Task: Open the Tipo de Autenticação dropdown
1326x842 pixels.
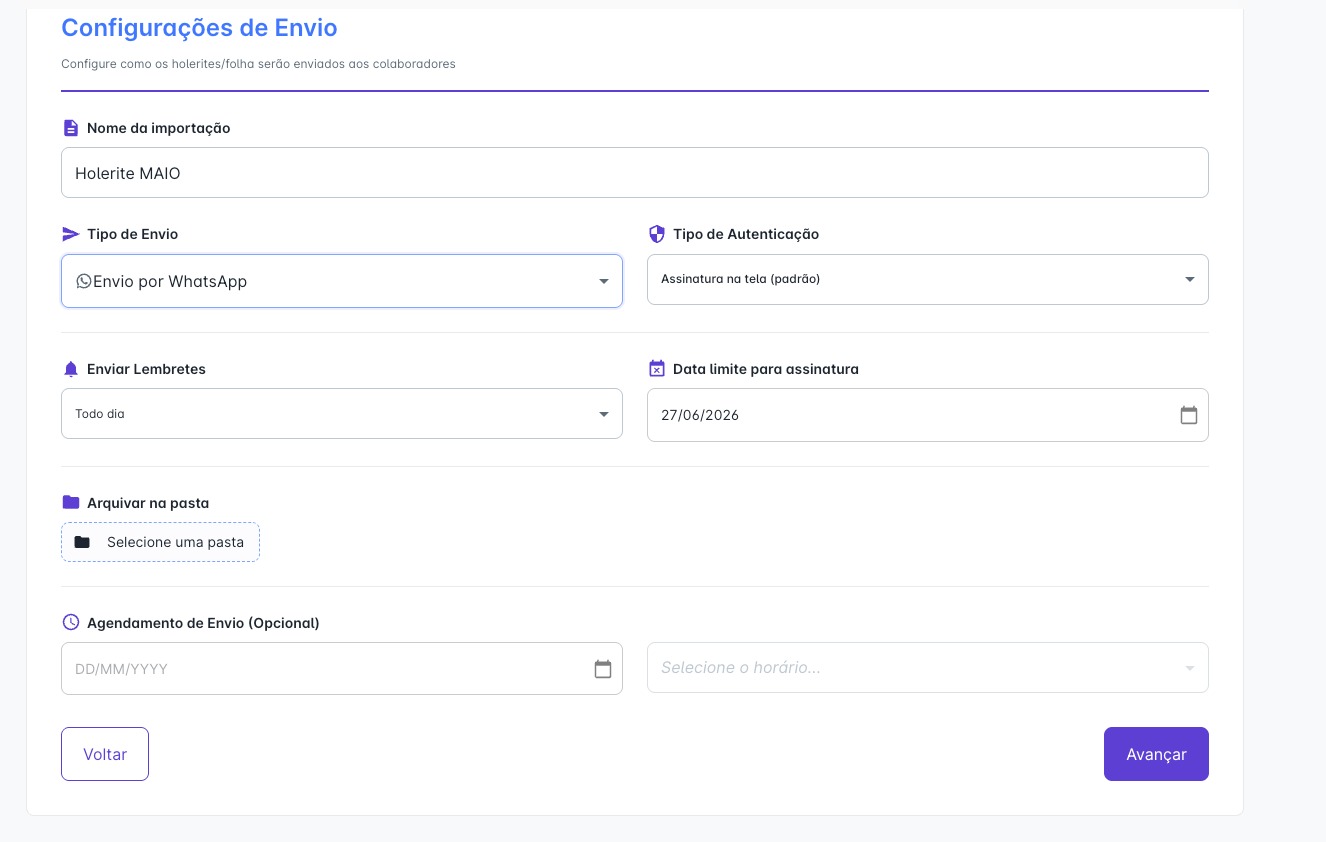Action: [928, 279]
